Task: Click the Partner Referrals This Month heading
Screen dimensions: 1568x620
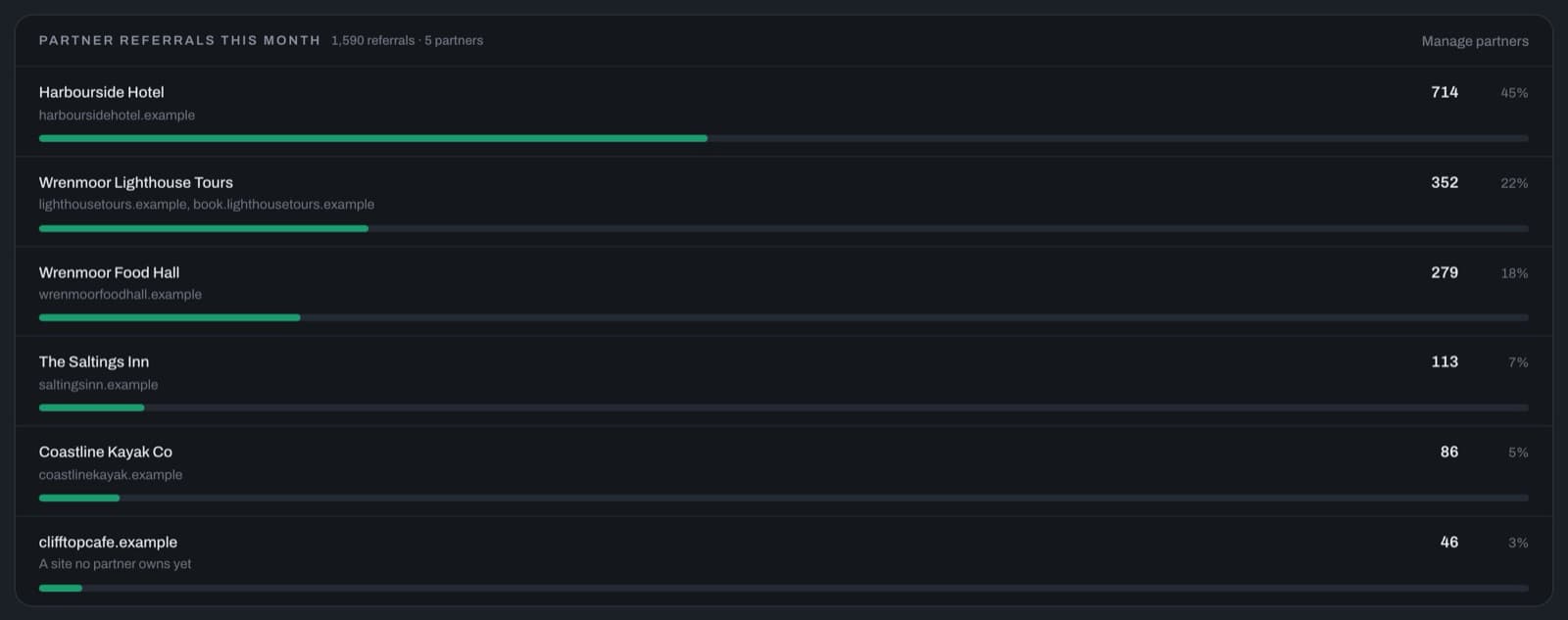Action: (x=179, y=40)
